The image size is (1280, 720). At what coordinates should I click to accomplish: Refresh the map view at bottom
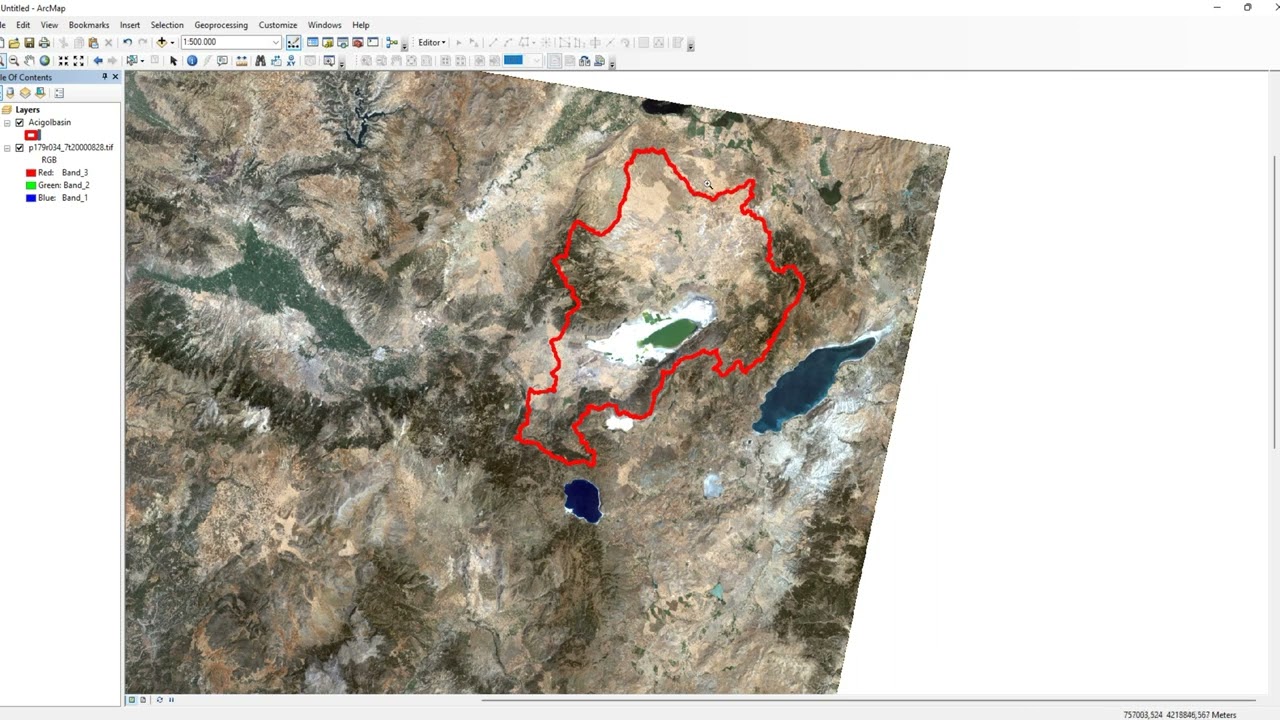pos(160,700)
